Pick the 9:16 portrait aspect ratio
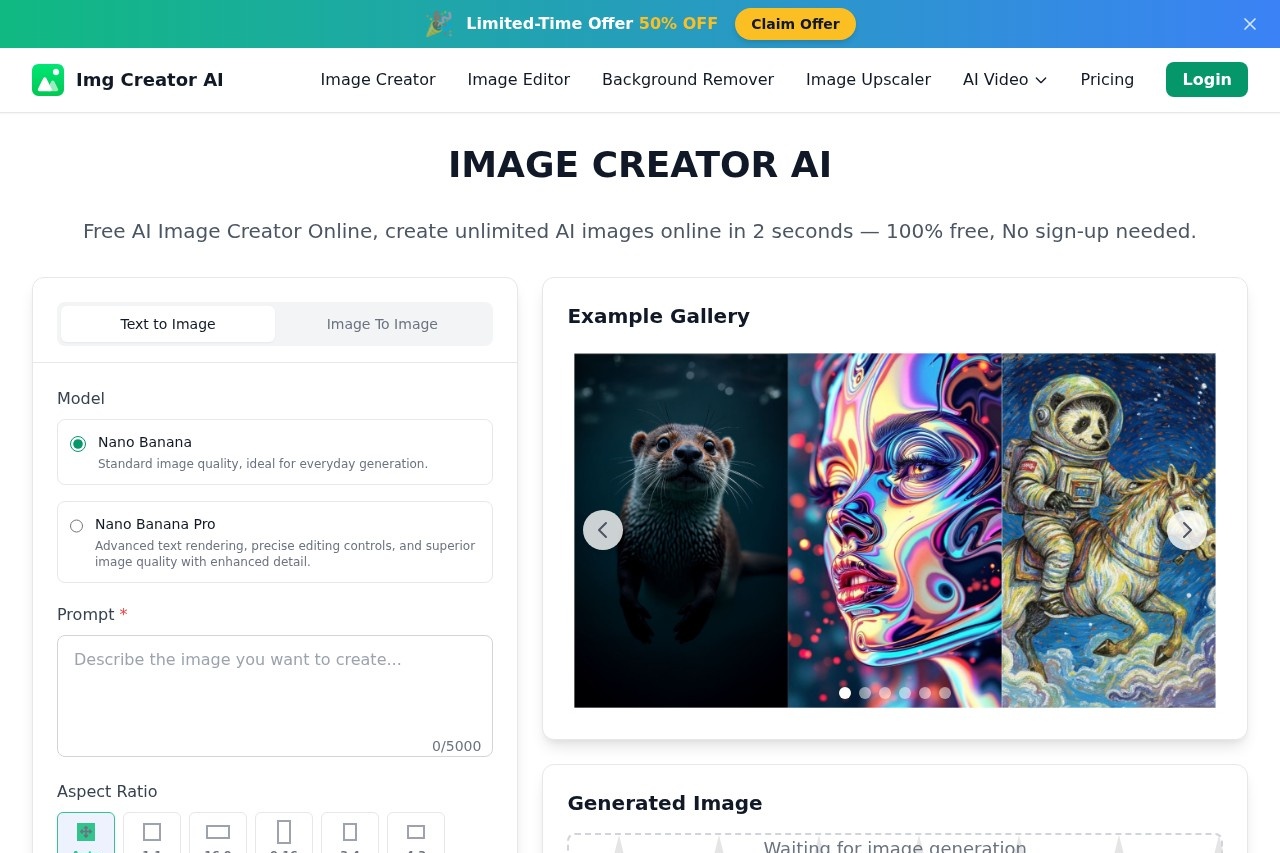This screenshot has width=1280, height=853. click(x=284, y=833)
